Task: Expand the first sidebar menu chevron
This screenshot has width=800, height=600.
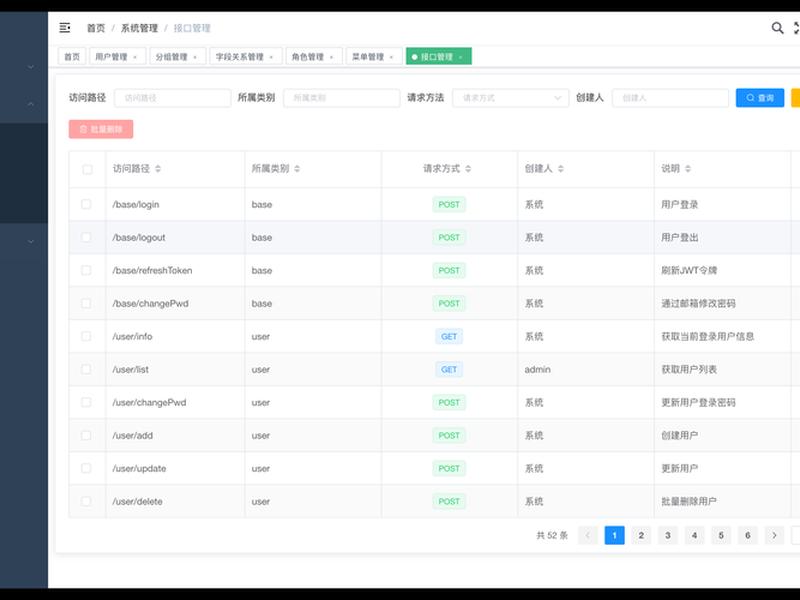Action: (x=31, y=67)
